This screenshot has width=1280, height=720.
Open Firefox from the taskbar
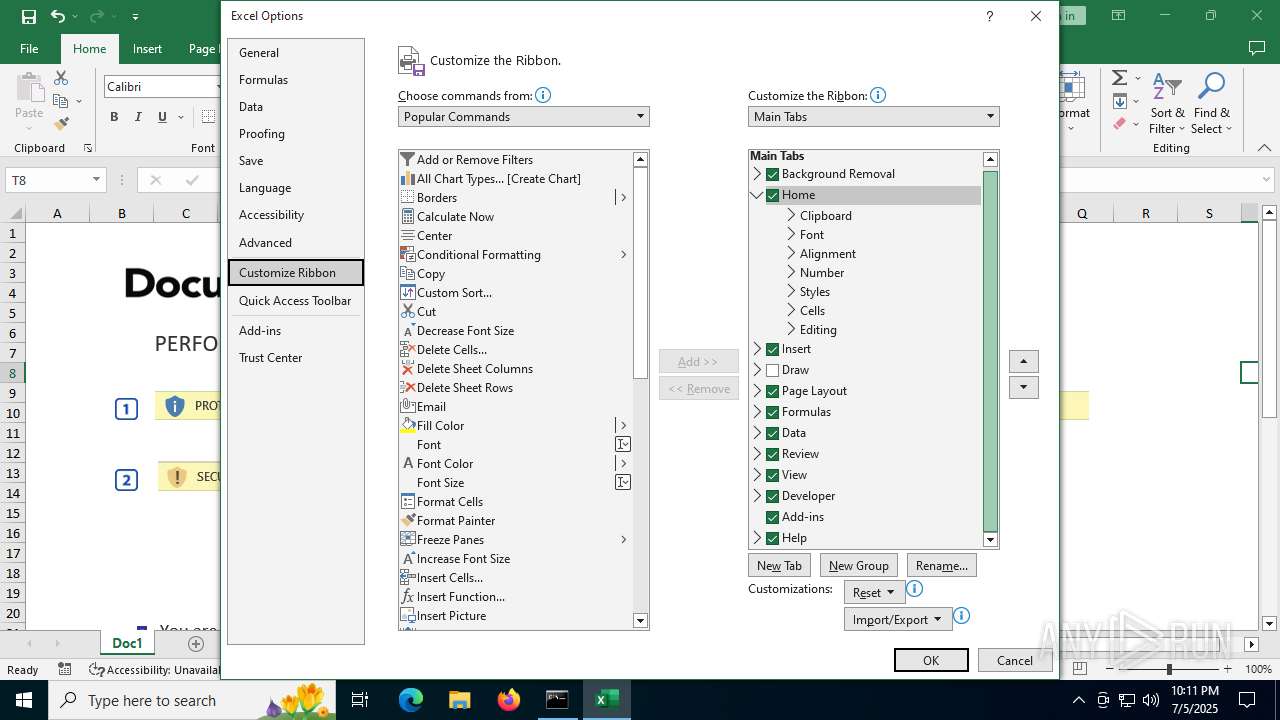pyautogui.click(x=509, y=700)
